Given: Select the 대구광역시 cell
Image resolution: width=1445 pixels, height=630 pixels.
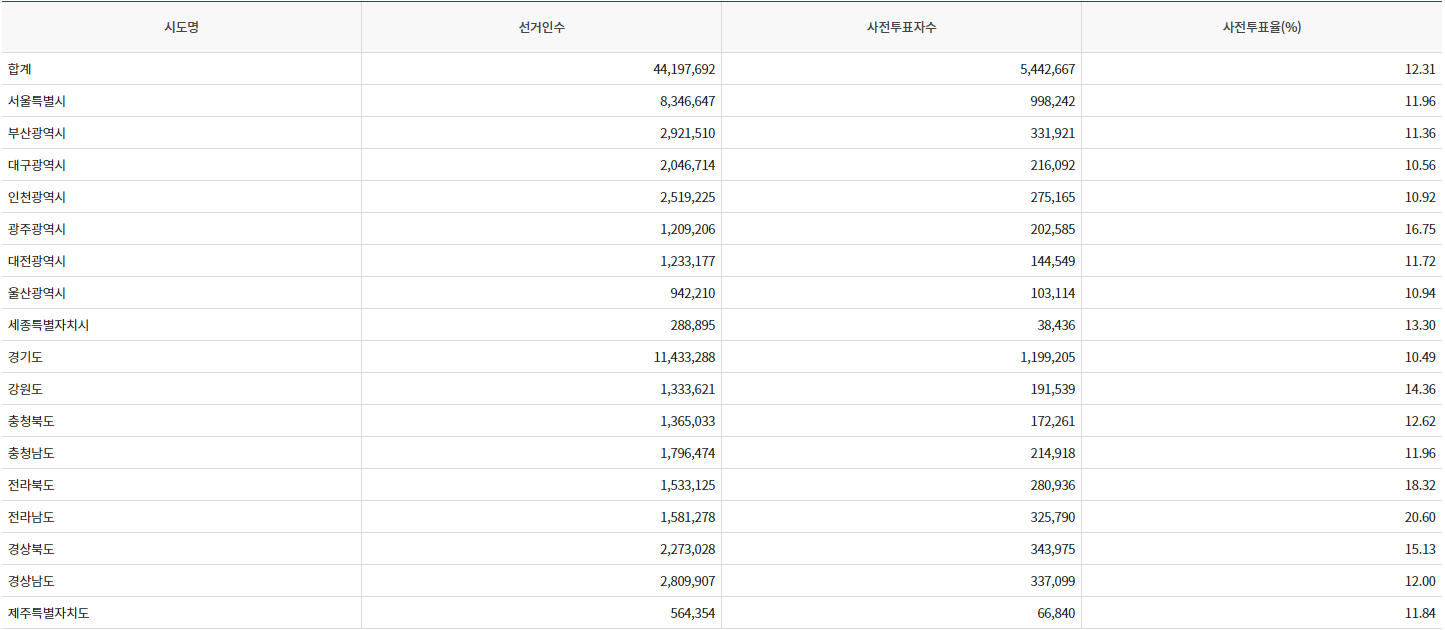Looking at the screenshot, I should tap(37, 165).
